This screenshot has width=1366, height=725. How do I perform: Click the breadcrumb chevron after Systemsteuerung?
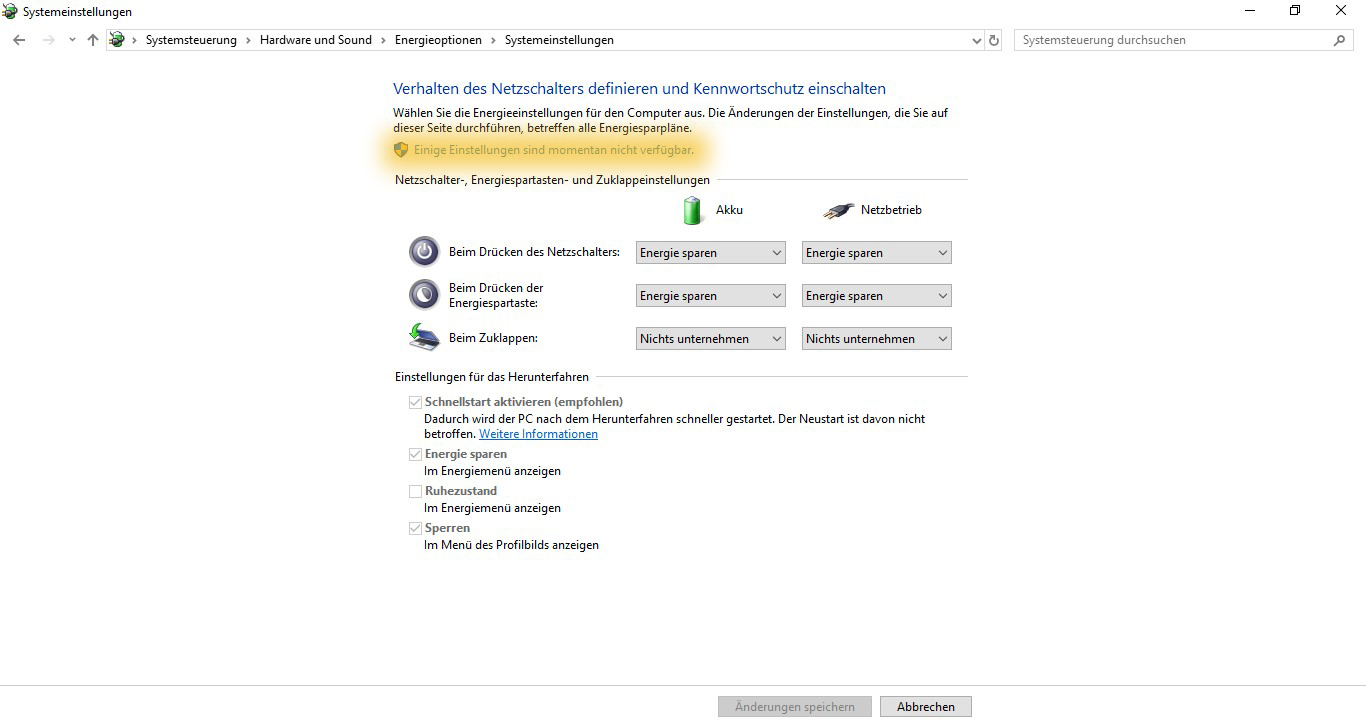click(249, 40)
